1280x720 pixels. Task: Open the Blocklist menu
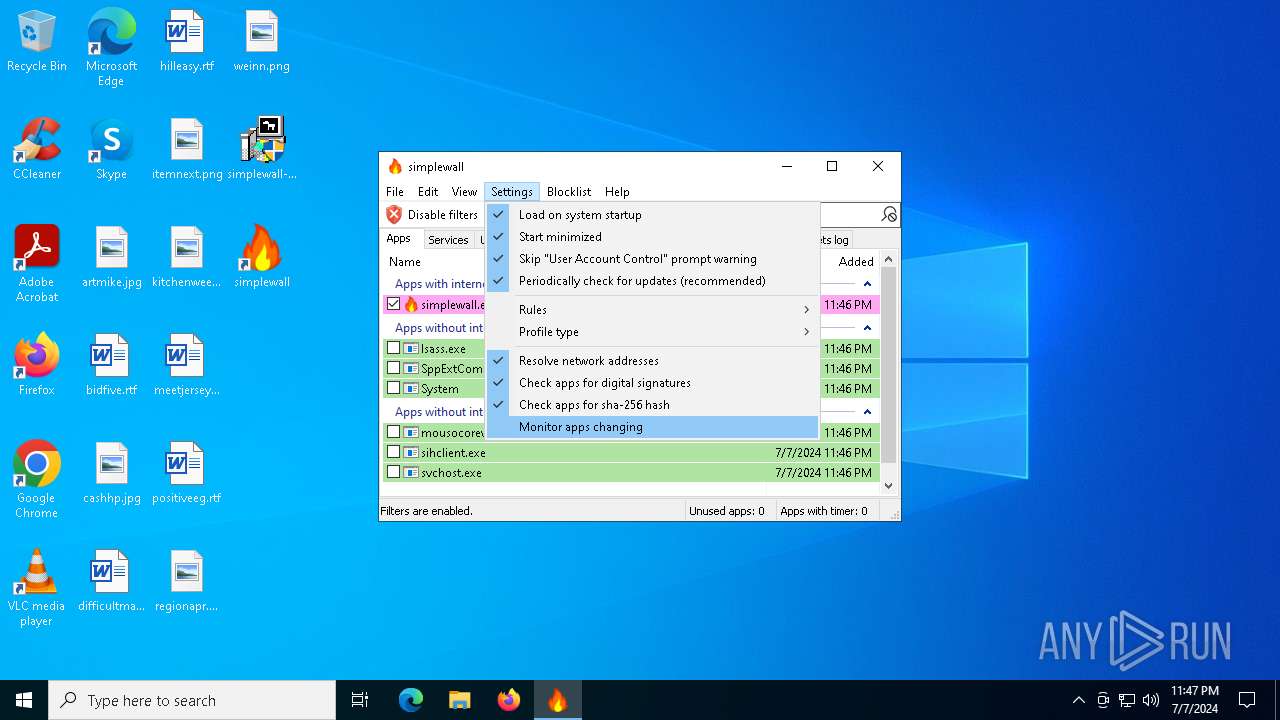pos(569,192)
